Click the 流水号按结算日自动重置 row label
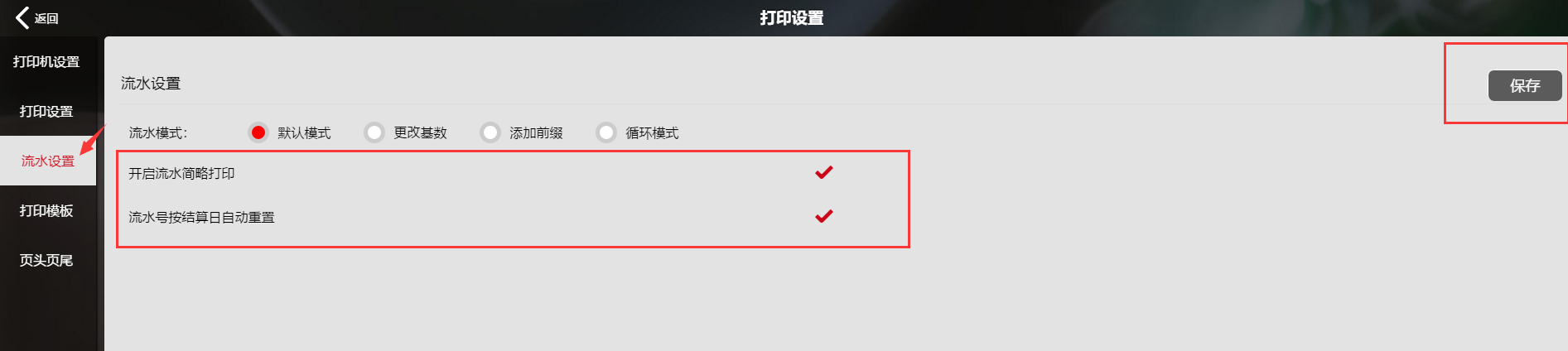This screenshot has width=1568, height=351. 201,217
